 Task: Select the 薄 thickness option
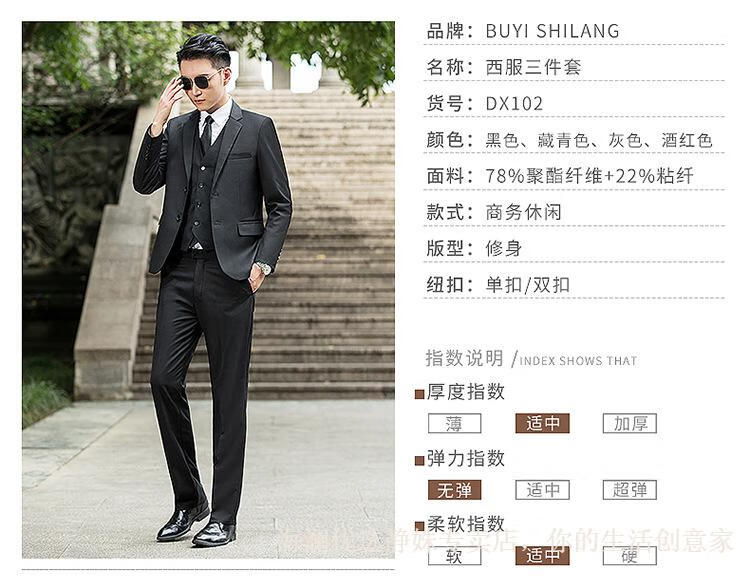pyautogui.click(x=454, y=424)
